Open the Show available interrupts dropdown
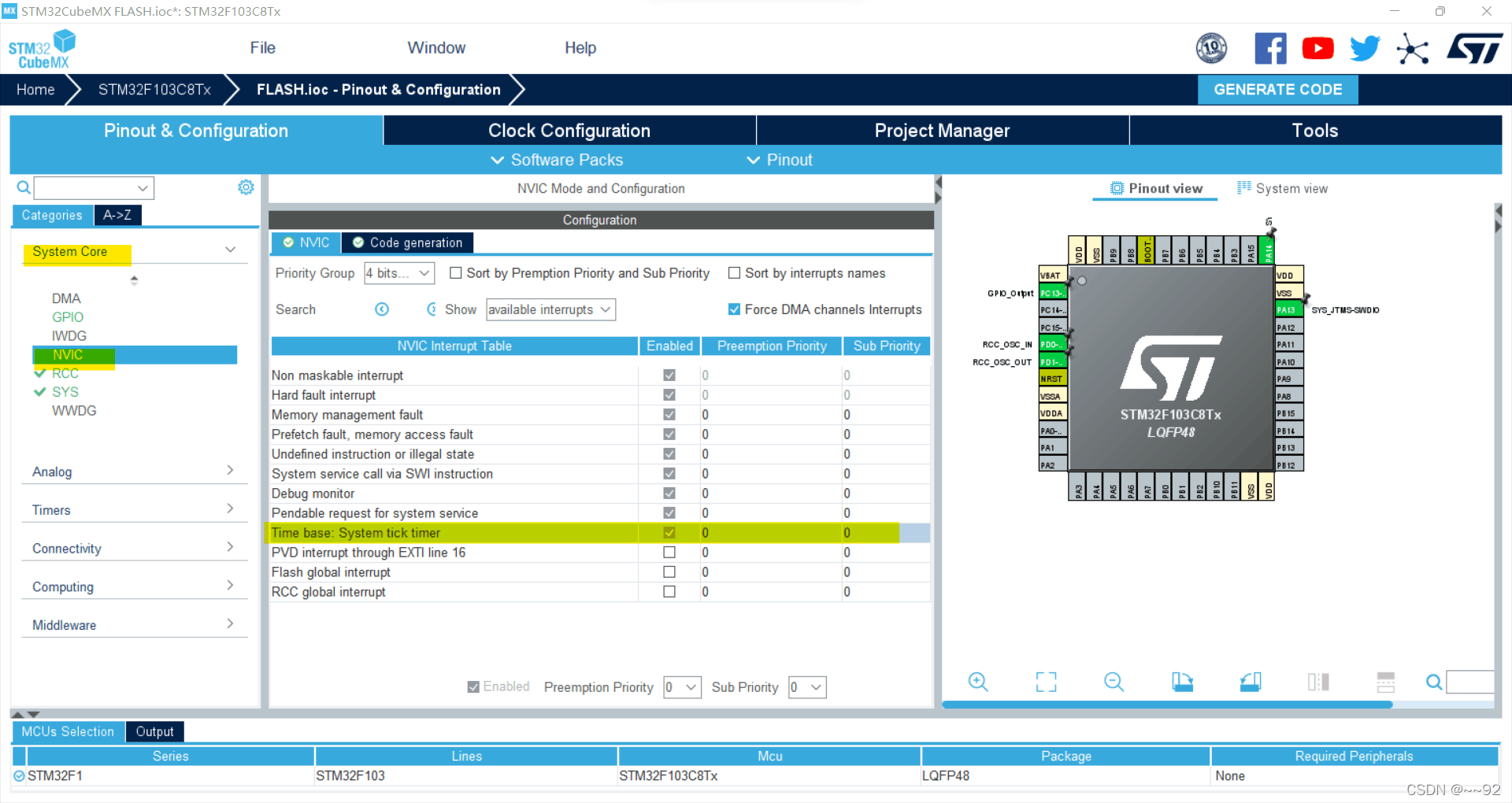This screenshot has width=1512, height=803. click(x=550, y=309)
